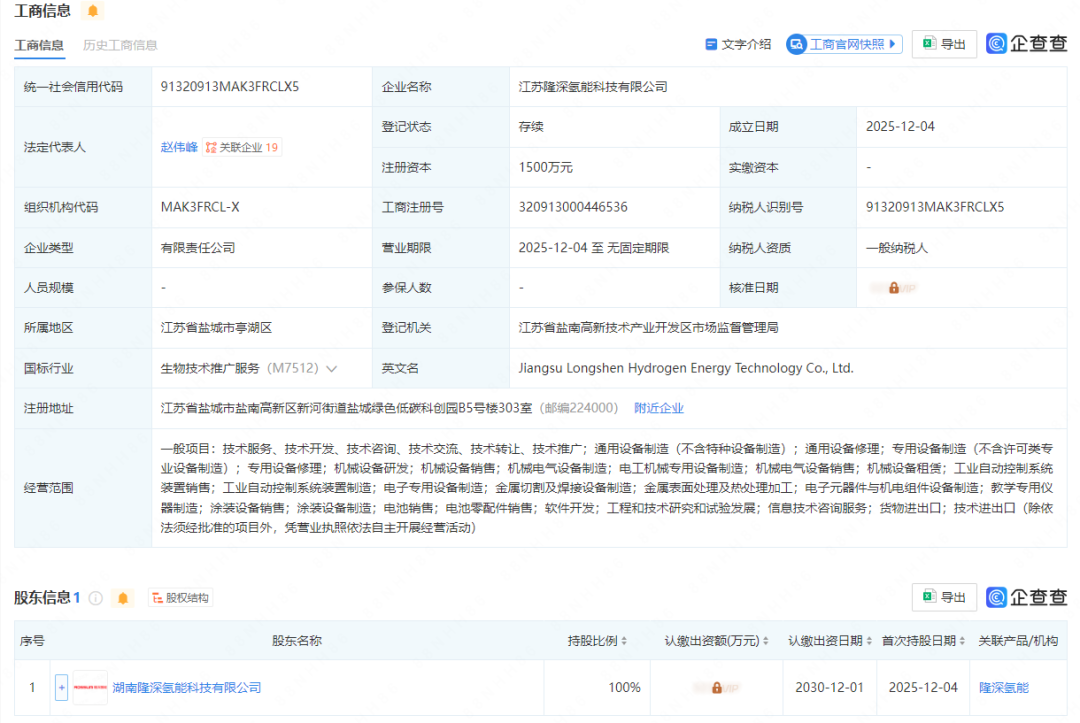This screenshot has width=1080, height=723.
Task: Click the bell icon beside 工商信息 title
Action: 95,11
